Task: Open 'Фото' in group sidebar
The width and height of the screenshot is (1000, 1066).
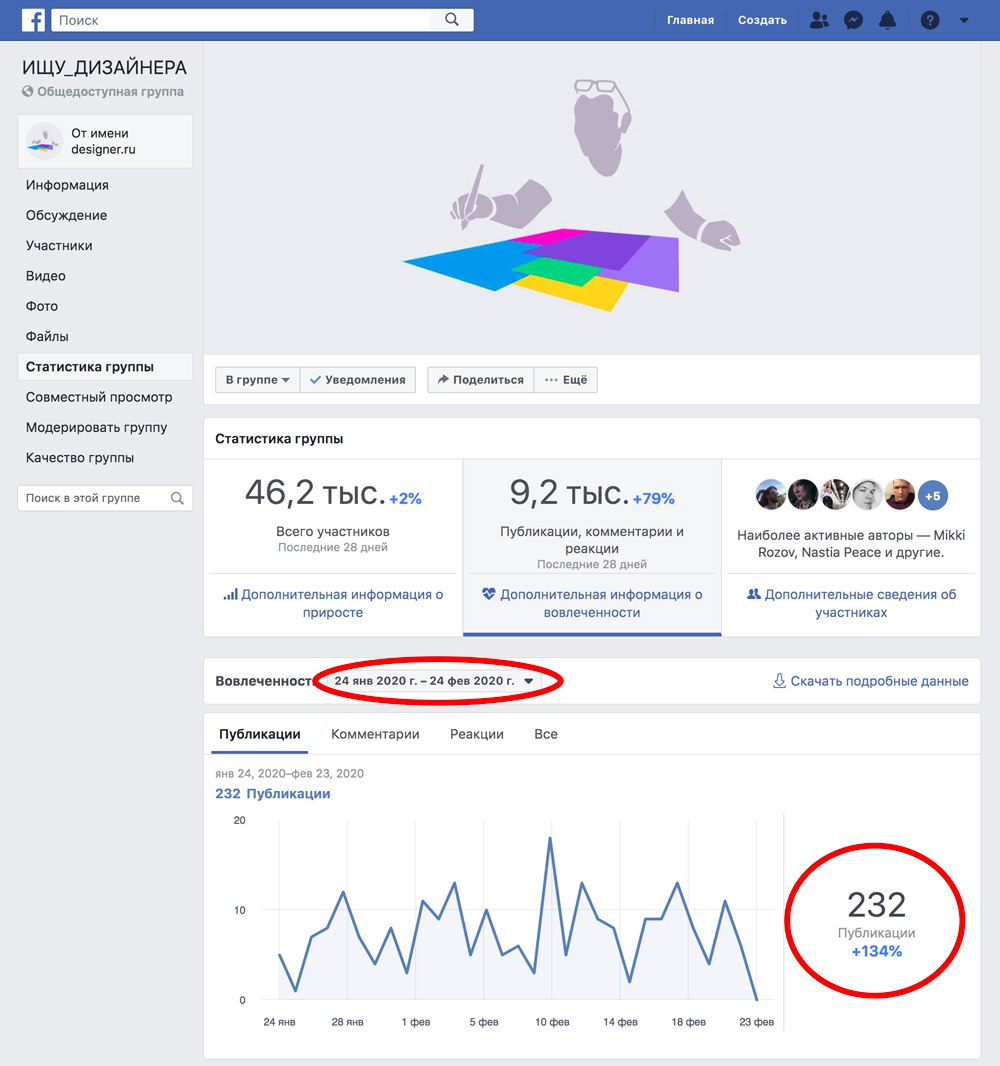Action: pos(41,306)
